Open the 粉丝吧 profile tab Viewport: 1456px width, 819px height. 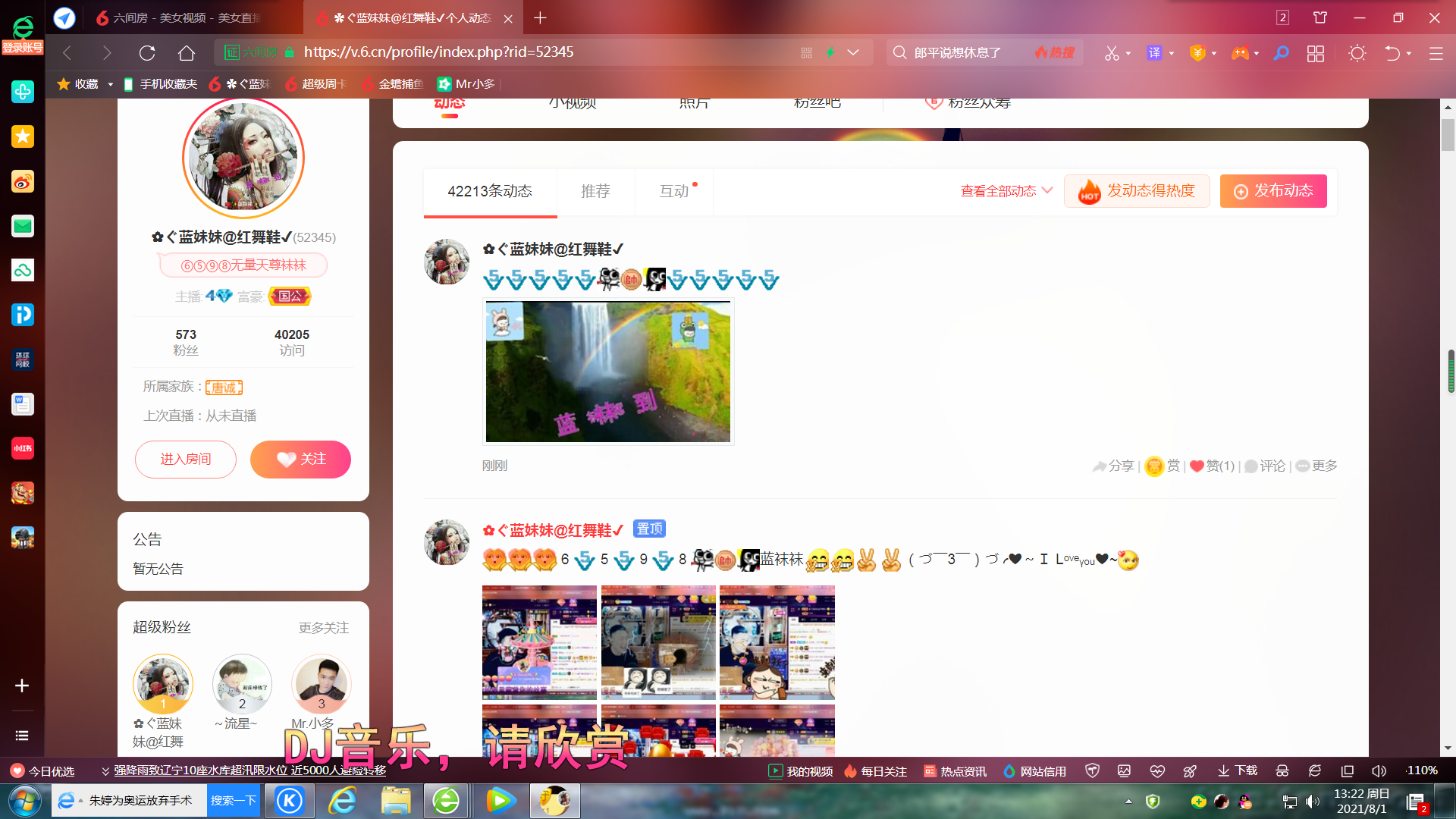(817, 104)
